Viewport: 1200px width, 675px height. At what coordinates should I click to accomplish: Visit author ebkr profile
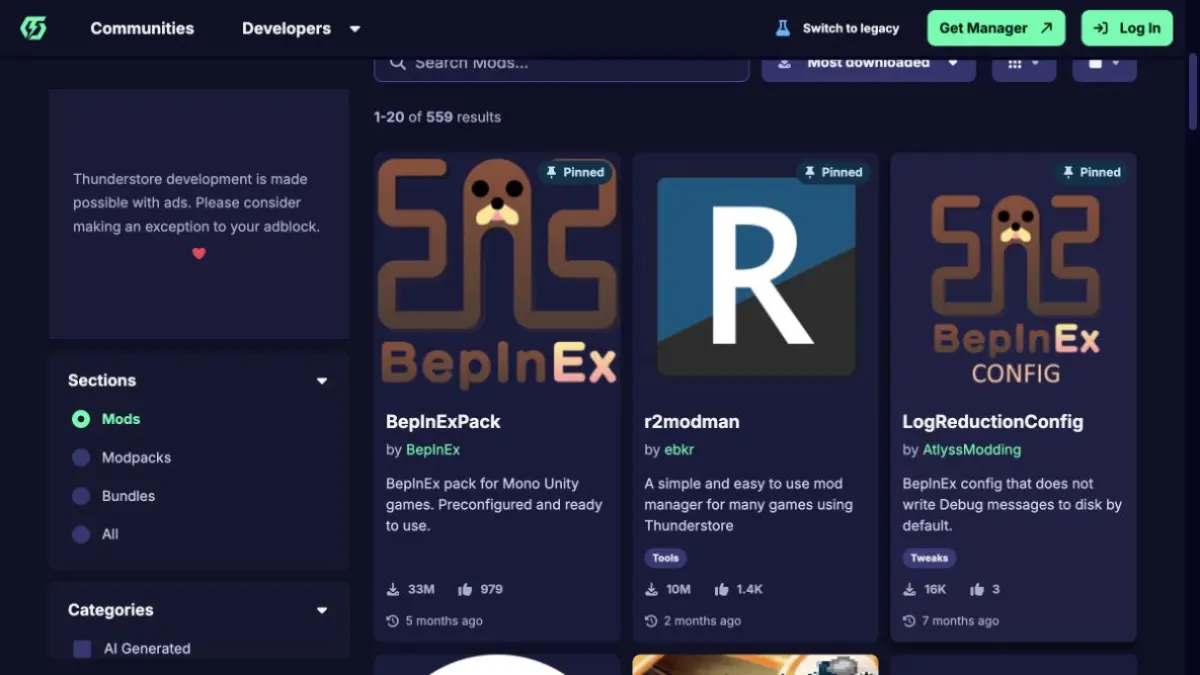coord(681,450)
